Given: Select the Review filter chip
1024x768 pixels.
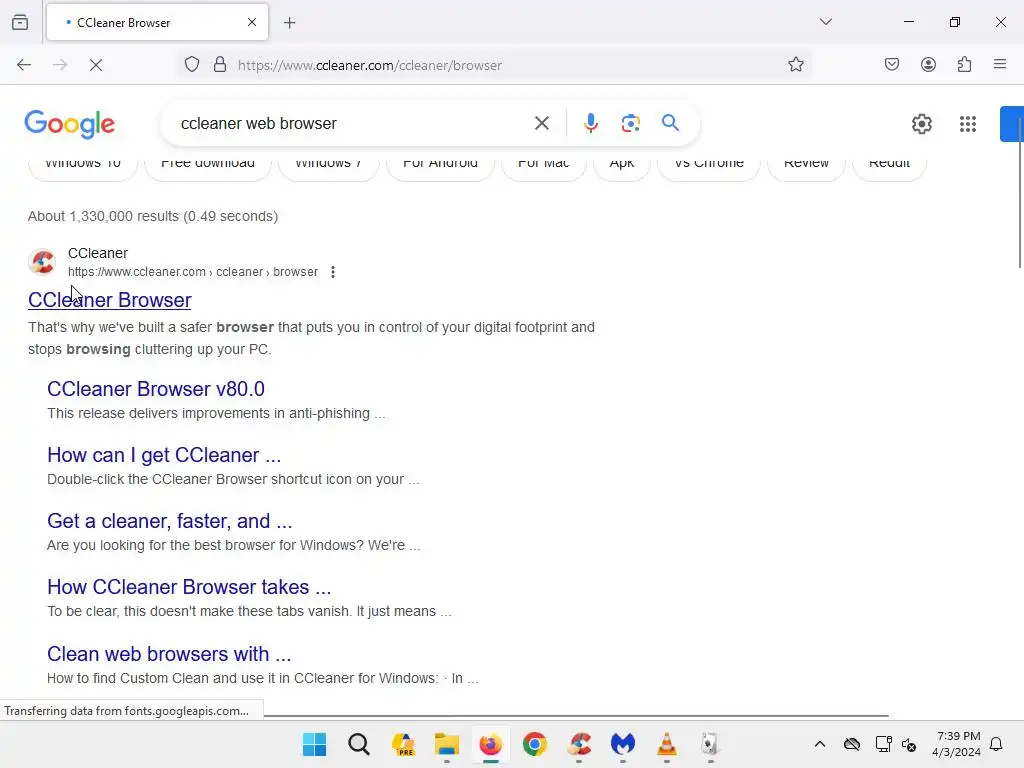Looking at the screenshot, I should 806,166.
